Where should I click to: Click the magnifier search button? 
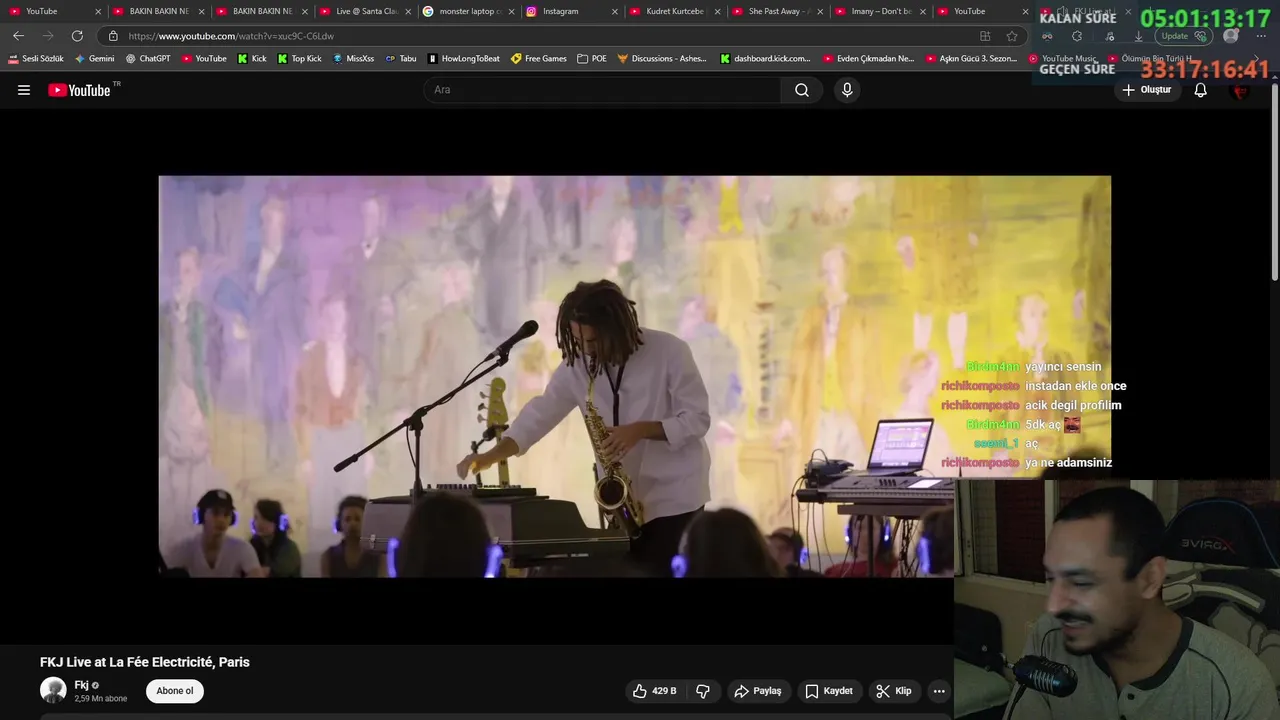point(802,90)
